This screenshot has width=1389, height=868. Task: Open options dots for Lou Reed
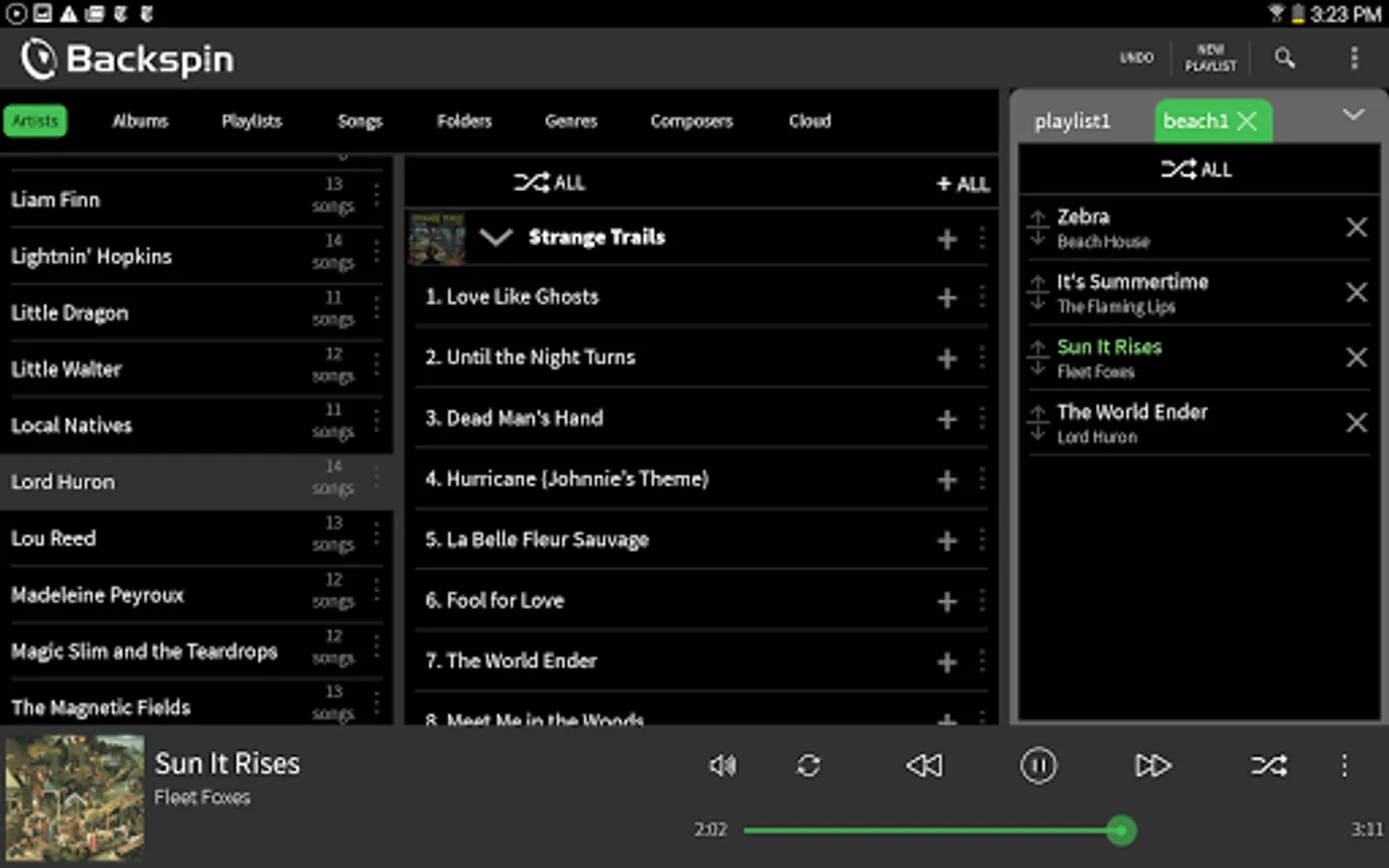[376, 535]
